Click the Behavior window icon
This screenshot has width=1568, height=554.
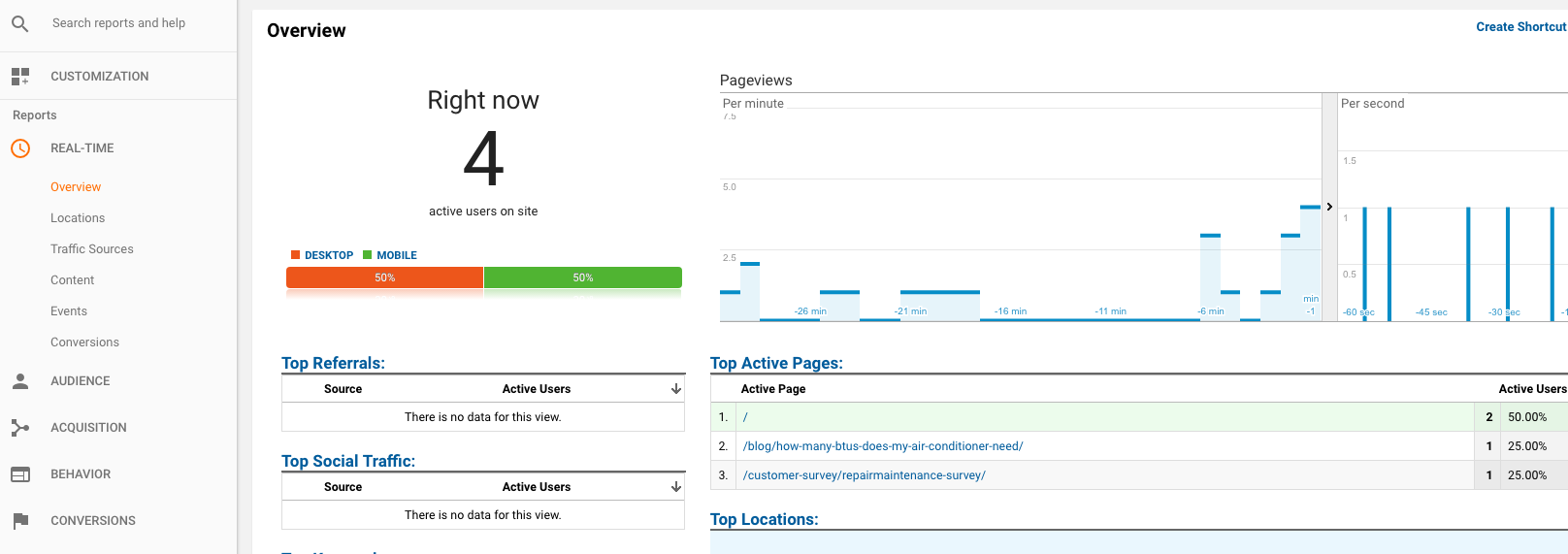[20, 474]
